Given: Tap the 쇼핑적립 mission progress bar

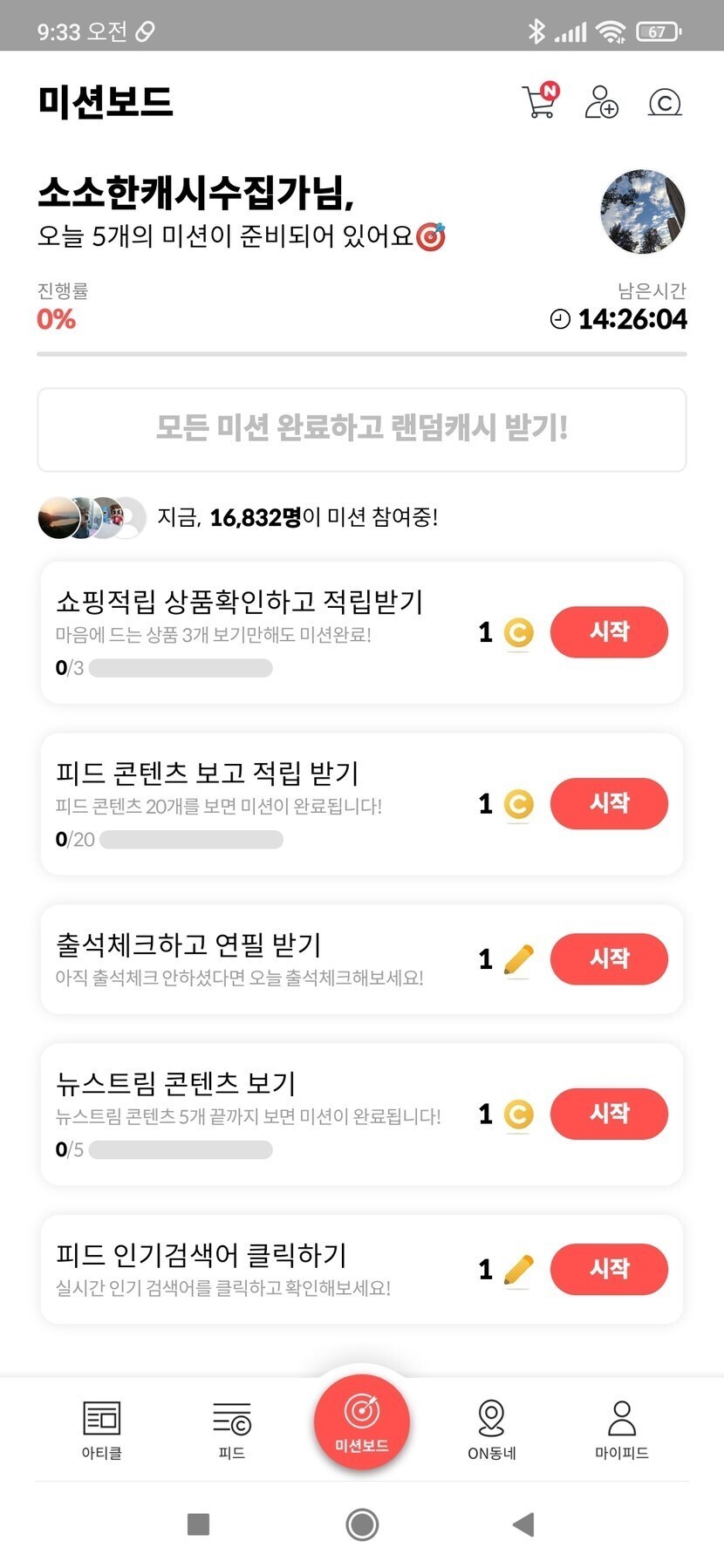Looking at the screenshot, I should 181,669.
